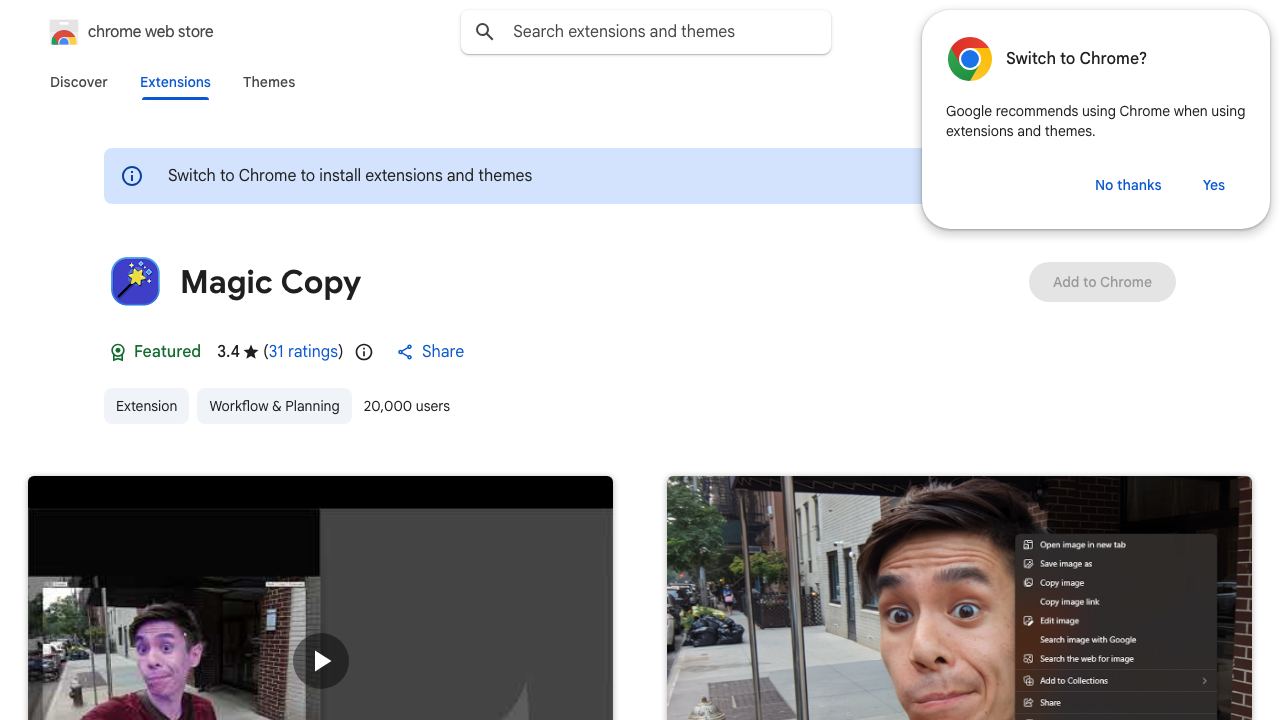Click the blue banner install message text
Viewport: 1280px width, 720px height.
350,176
